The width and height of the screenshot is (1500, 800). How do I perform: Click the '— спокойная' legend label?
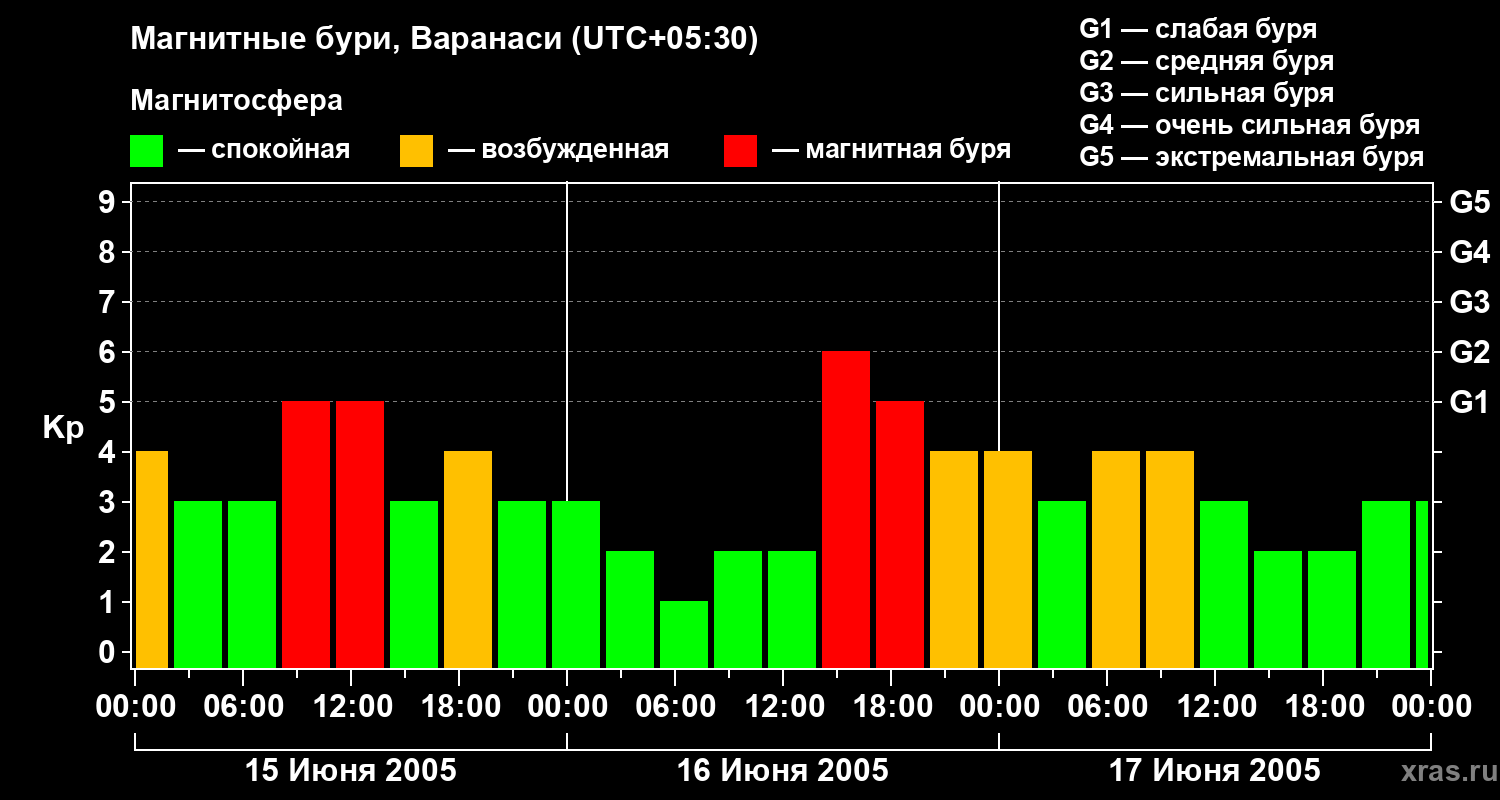[x=264, y=151]
